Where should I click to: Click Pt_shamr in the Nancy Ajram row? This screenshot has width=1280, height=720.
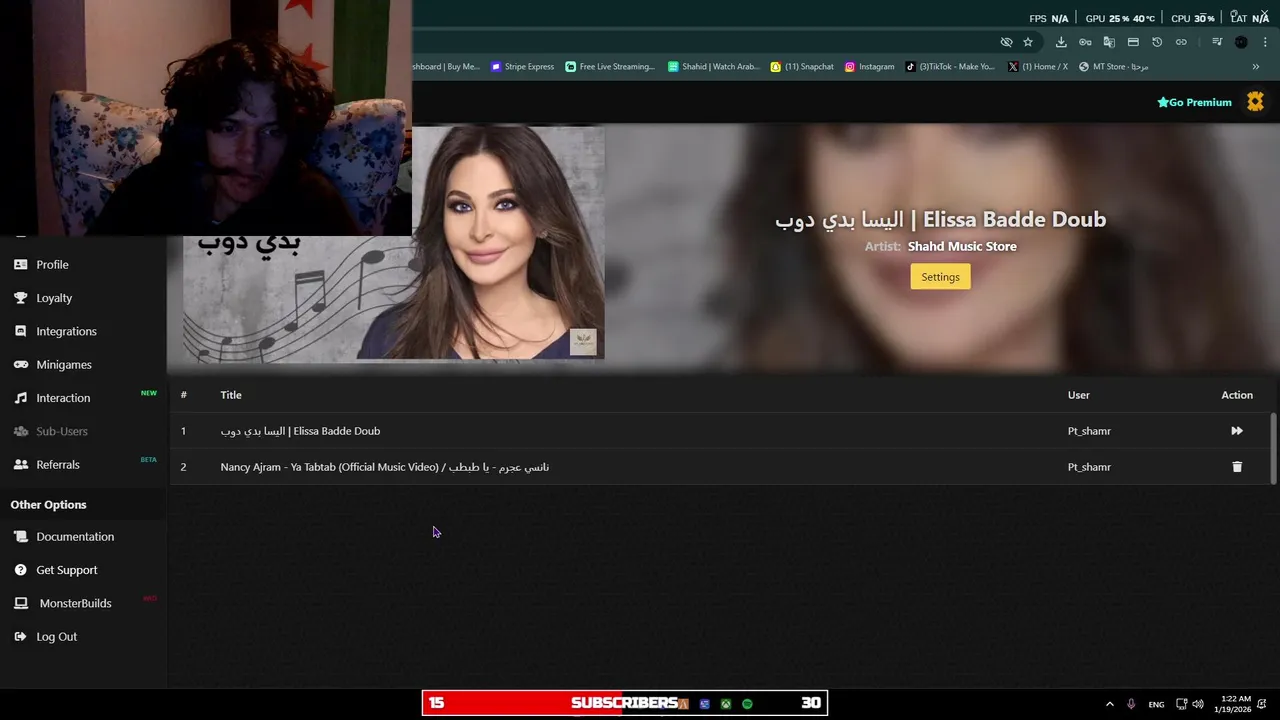pyautogui.click(x=1089, y=467)
